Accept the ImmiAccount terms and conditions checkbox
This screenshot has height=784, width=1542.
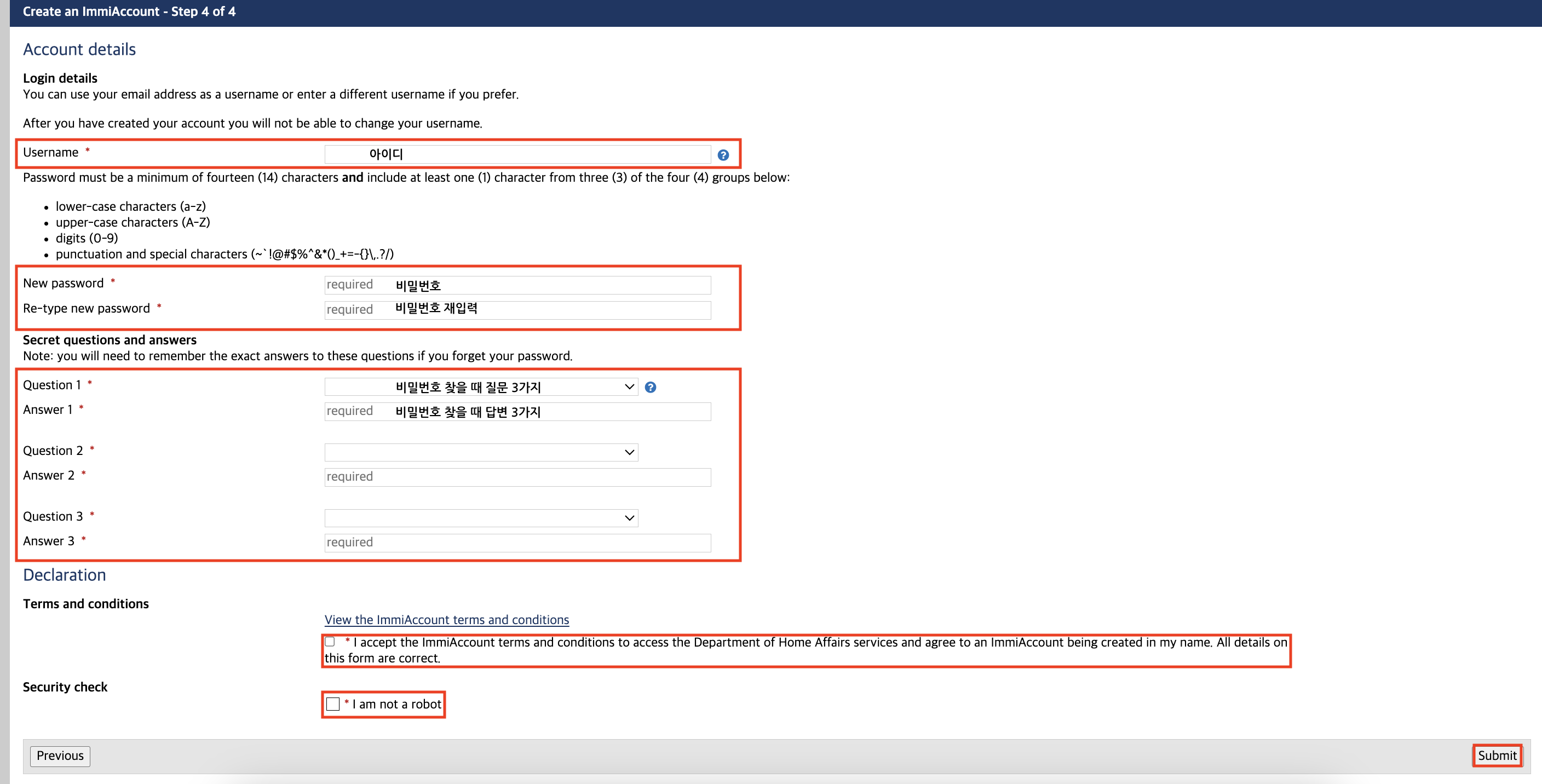[x=330, y=642]
